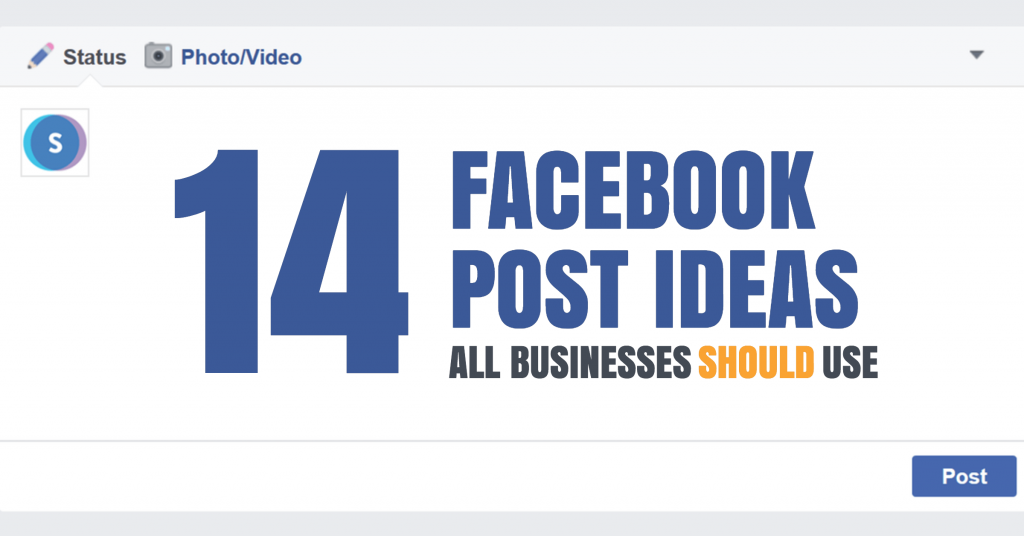Click the white S letter inside avatar circle
1024x536 pixels.
click(x=56, y=142)
